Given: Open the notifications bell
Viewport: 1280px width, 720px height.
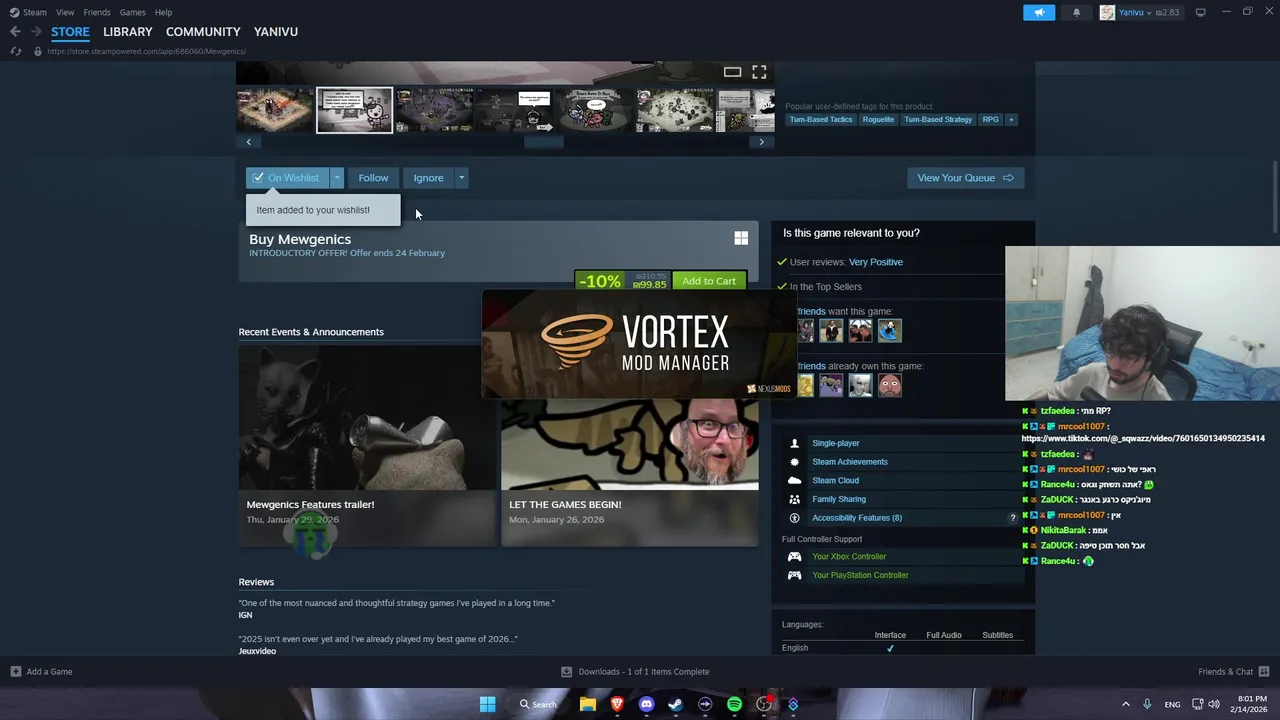Looking at the screenshot, I should click(1076, 12).
